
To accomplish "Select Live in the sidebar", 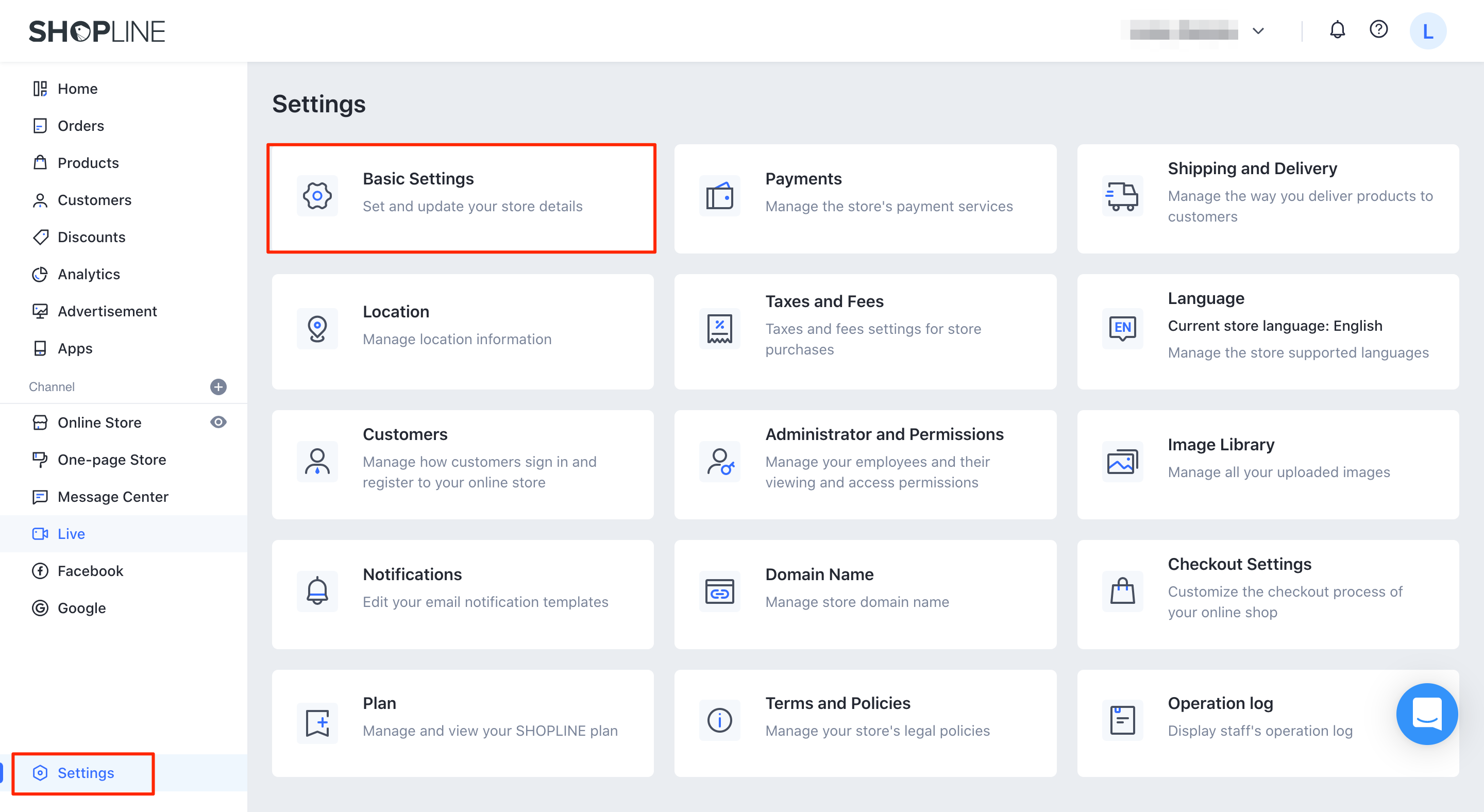I will [x=72, y=534].
